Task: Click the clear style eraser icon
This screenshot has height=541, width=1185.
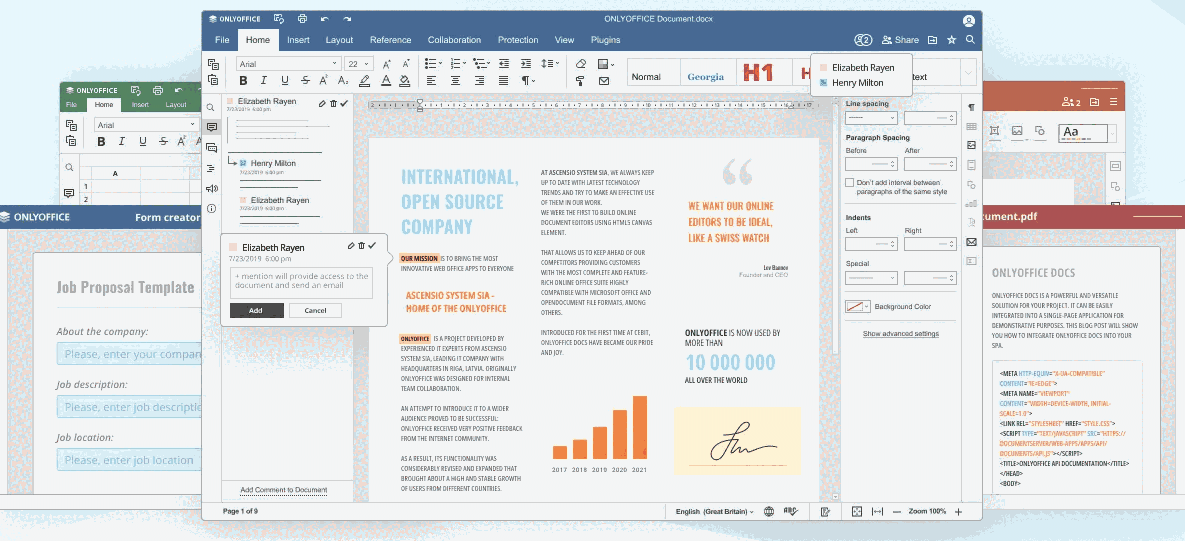Action: point(581,63)
